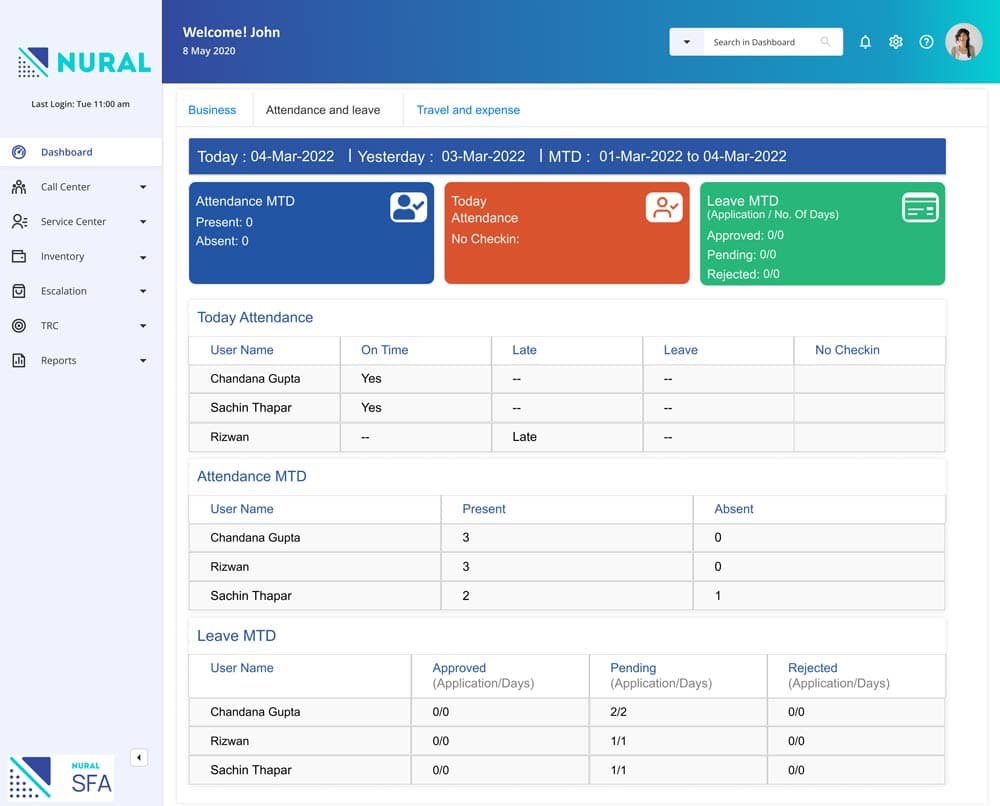Expand the Service Center menu chevron
The image size is (1000, 806).
click(x=141, y=221)
